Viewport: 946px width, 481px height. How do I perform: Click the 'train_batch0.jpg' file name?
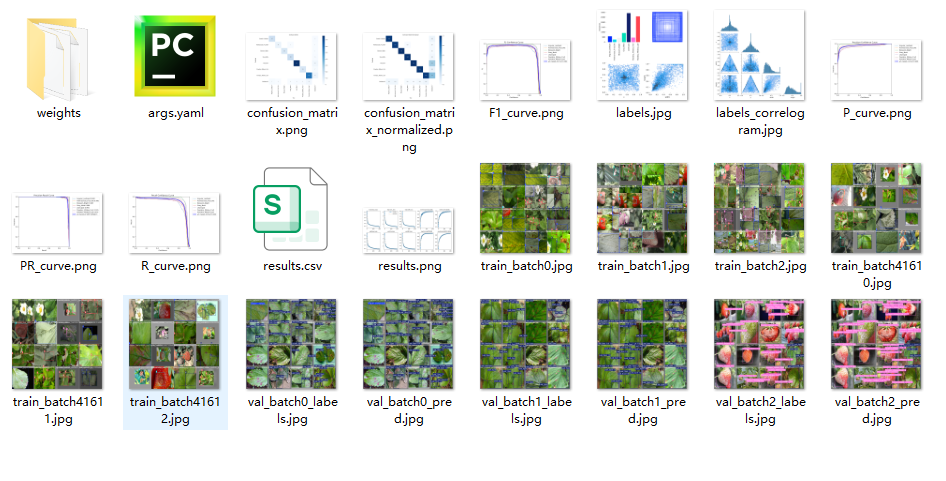click(526, 266)
